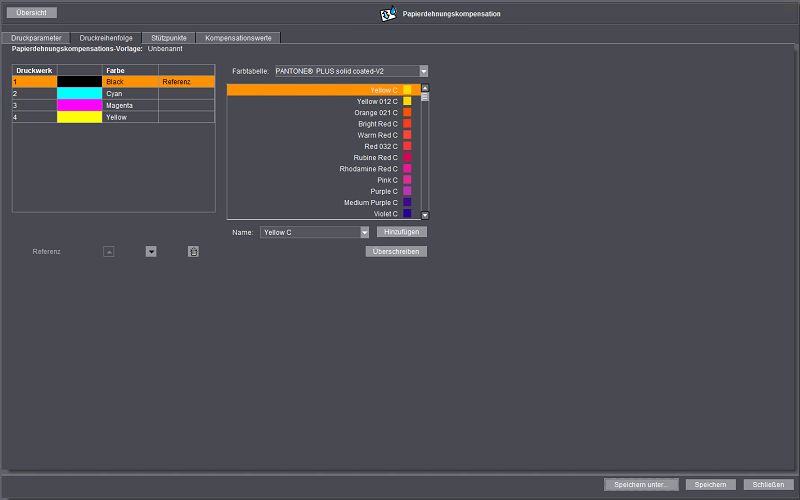Open the Stützpunkte tab
The image size is (800, 500).
[168, 37]
